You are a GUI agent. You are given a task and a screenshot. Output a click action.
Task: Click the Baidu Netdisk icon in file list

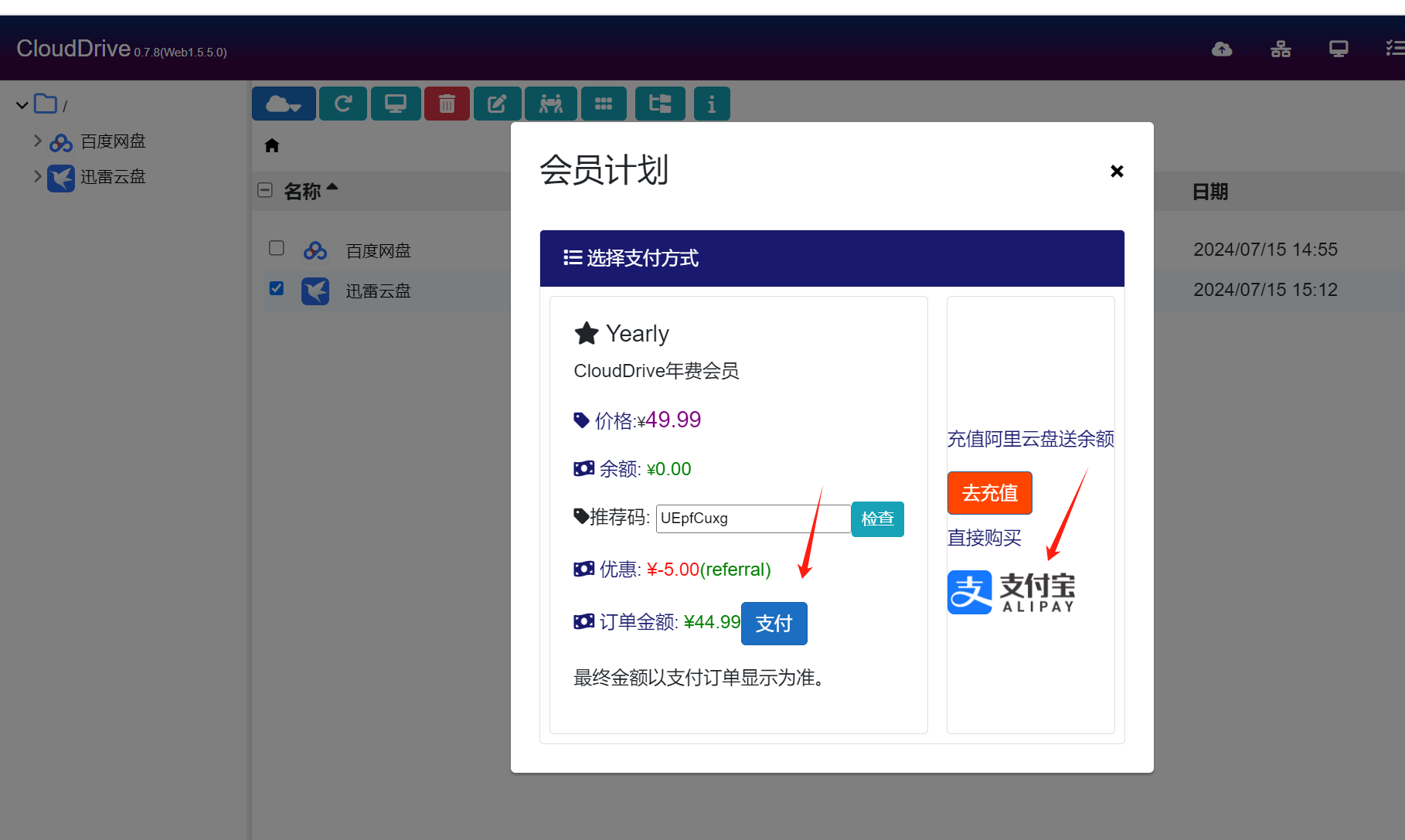[x=315, y=250]
